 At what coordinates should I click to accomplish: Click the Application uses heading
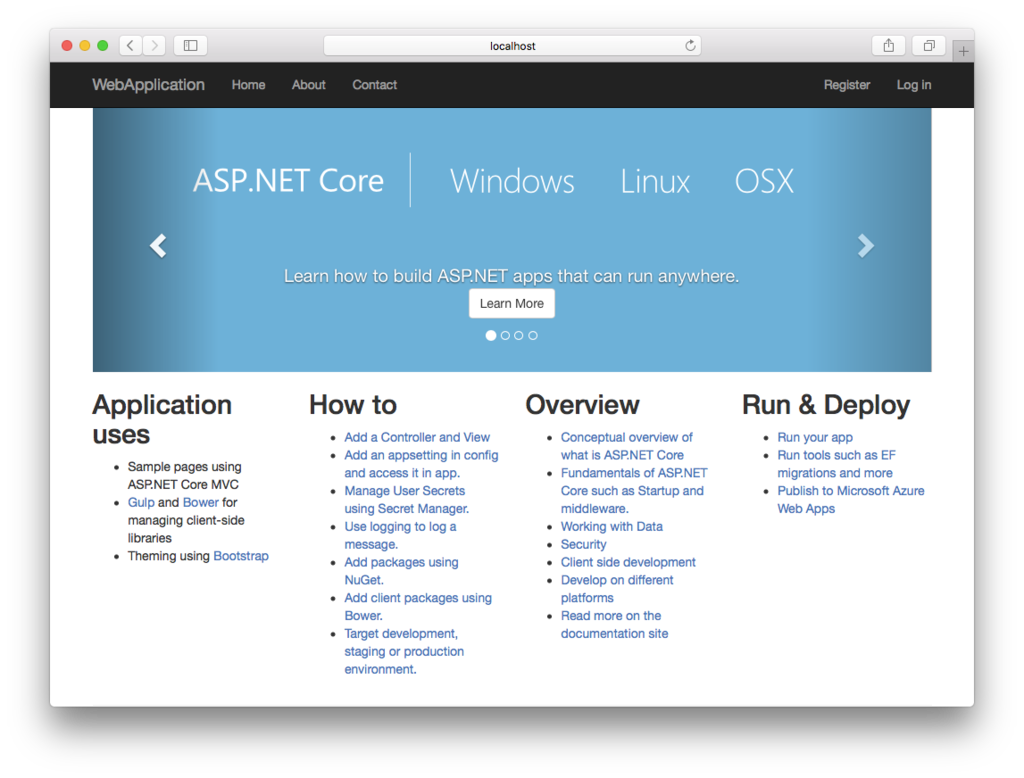[x=162, y=419]
